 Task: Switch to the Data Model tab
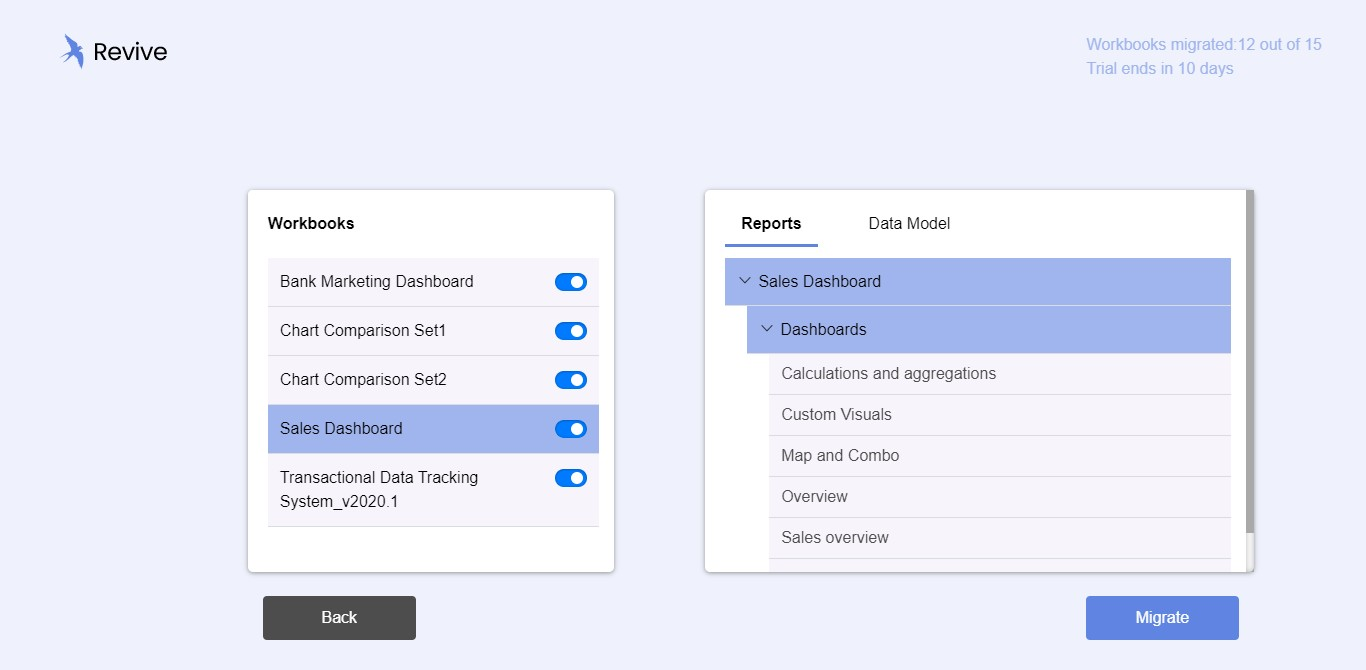(x=908, y=224)
